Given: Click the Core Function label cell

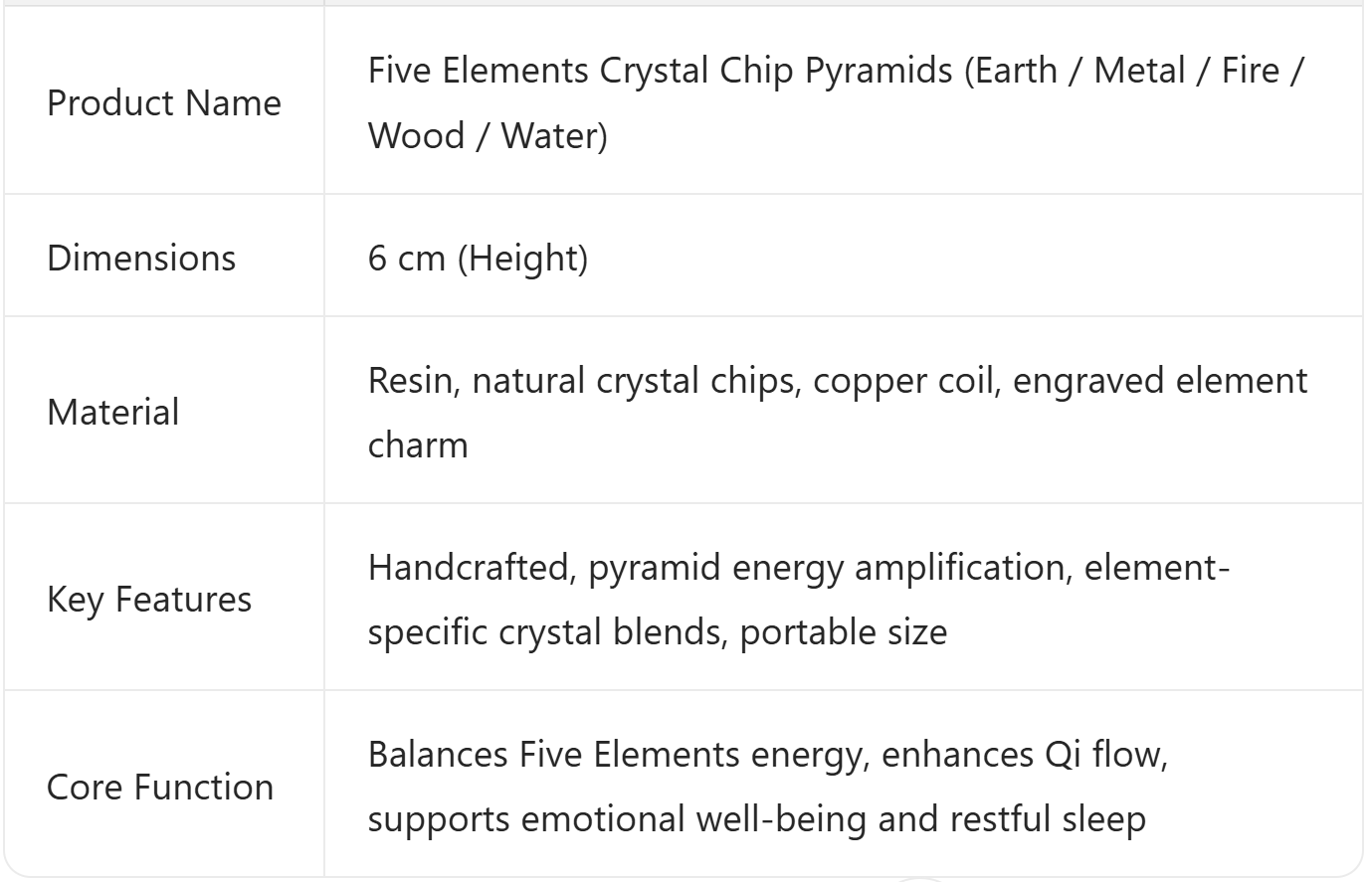Looking at the screenshot, I should point(160,787).
